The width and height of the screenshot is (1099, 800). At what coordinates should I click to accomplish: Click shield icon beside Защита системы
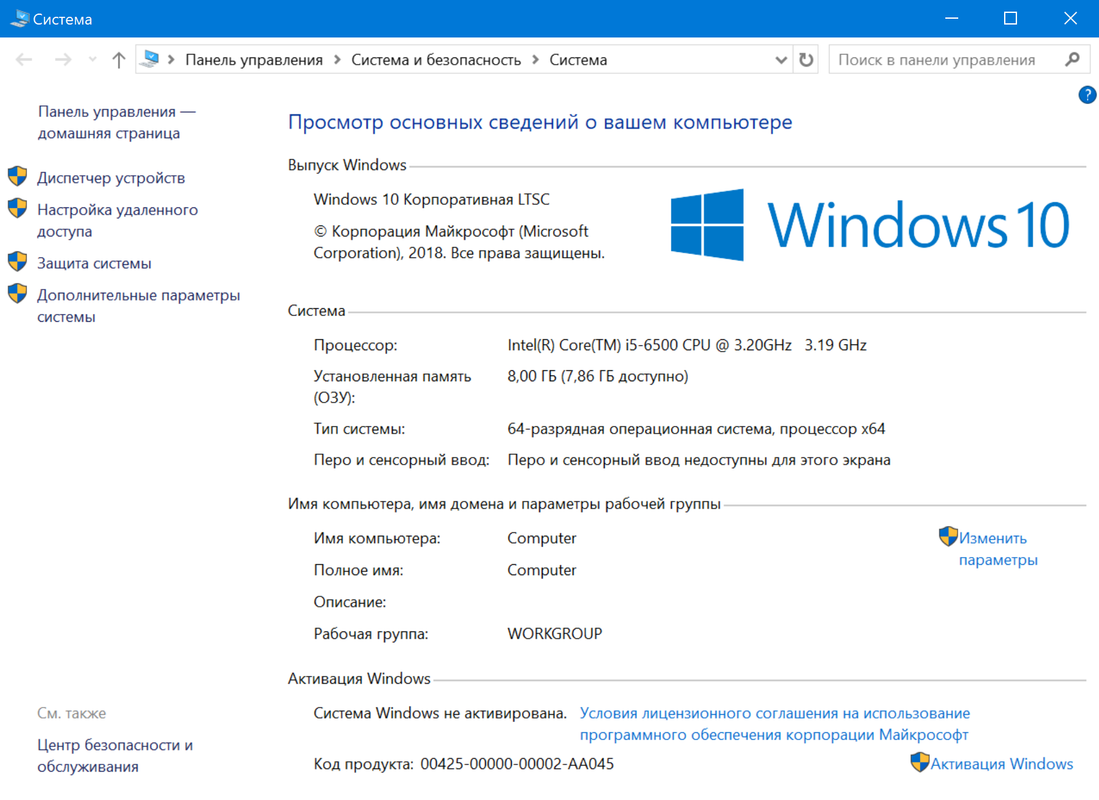point(18,262)
